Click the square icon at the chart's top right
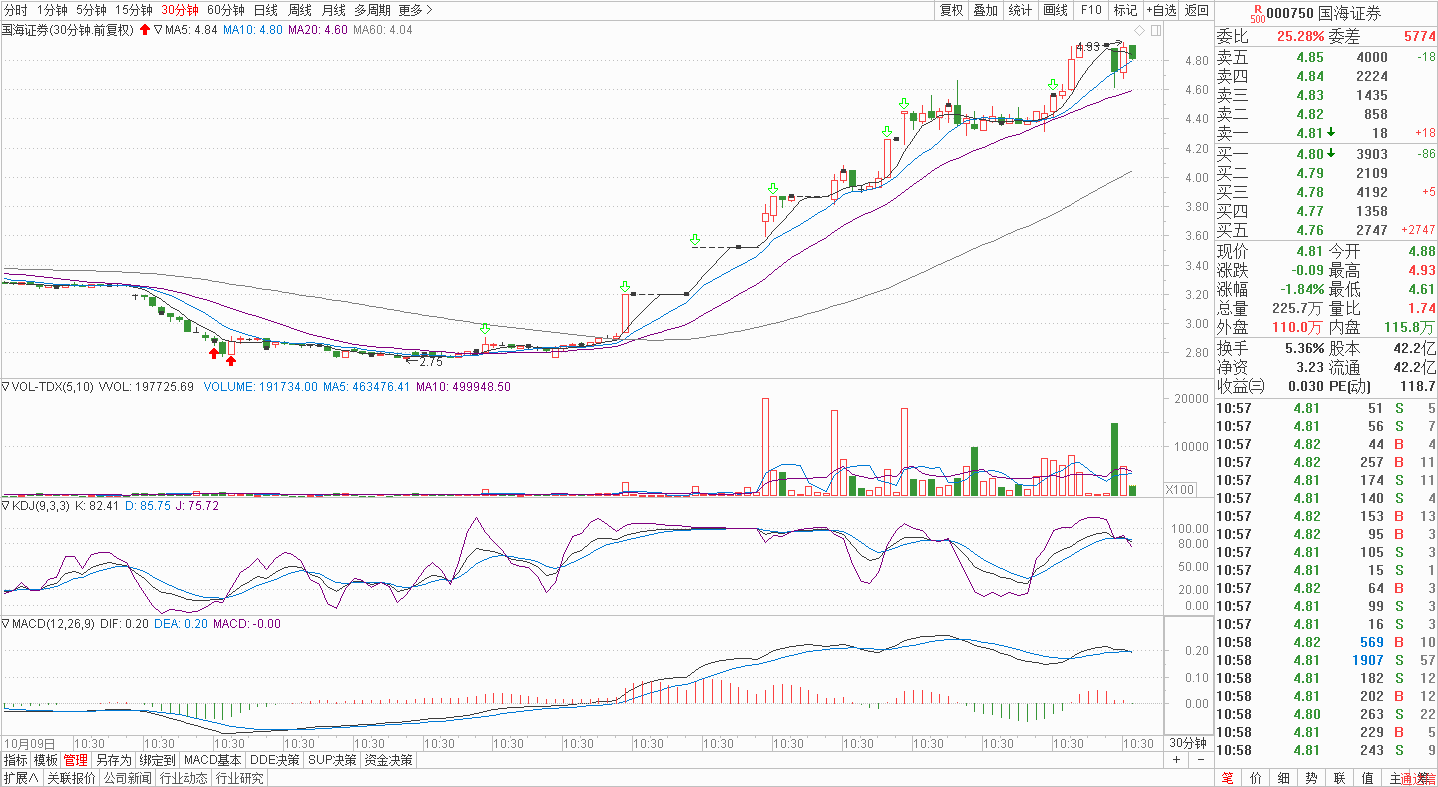Screen dimensions: 1438x787 [x=1155, y=31]
